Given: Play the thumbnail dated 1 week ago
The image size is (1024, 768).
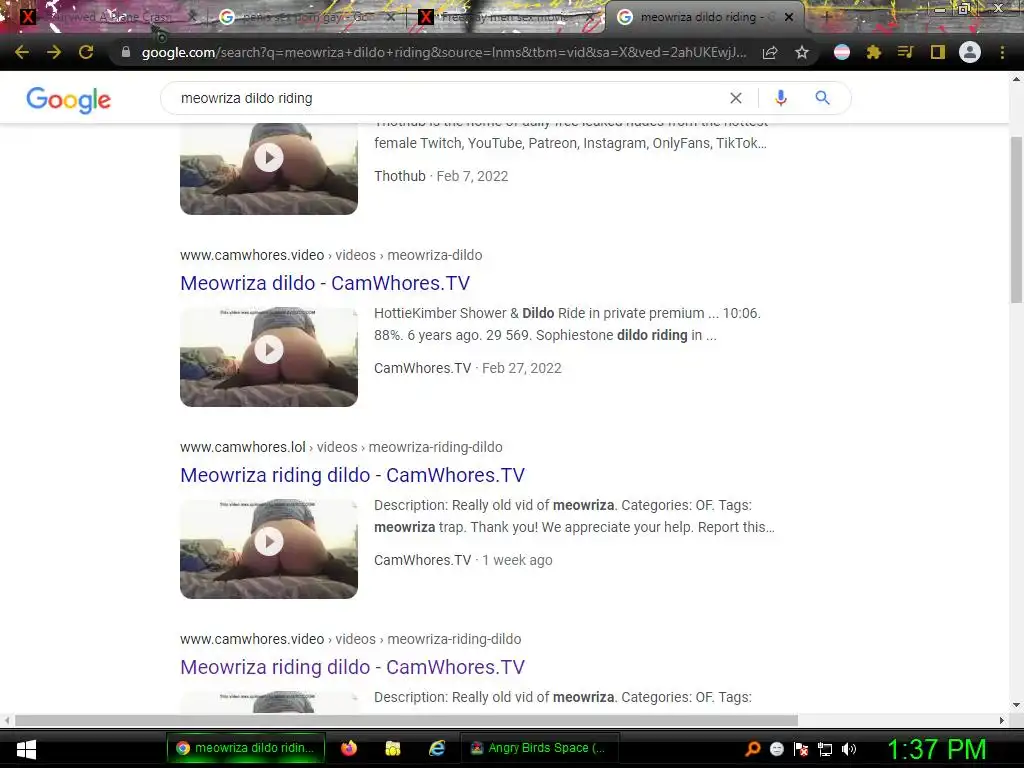Looking at the screenshot, I should coord(269,549).
